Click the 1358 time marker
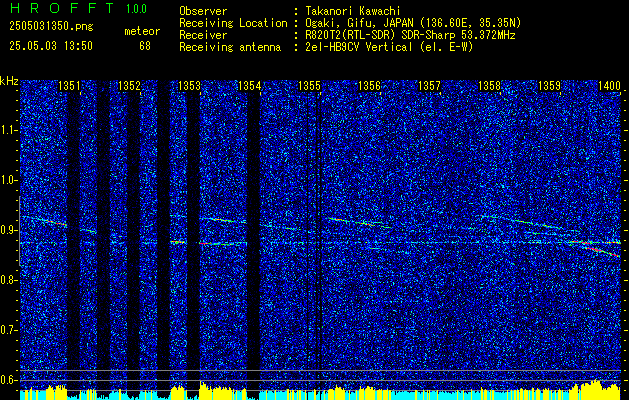The image size is (629, 400). pyautogui.click(x=489, y=86)
